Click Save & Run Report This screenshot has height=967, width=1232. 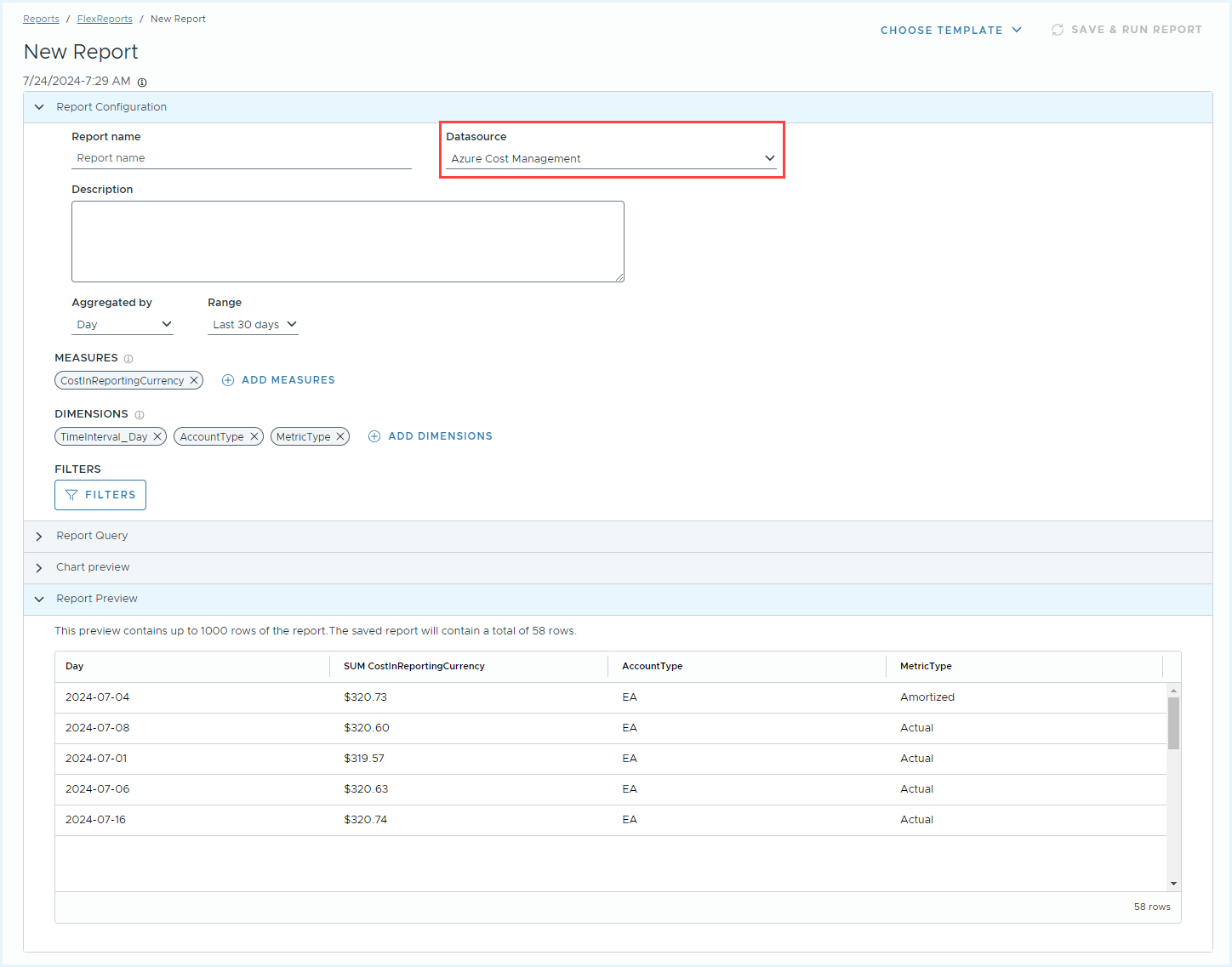(x=1126, y=30)
